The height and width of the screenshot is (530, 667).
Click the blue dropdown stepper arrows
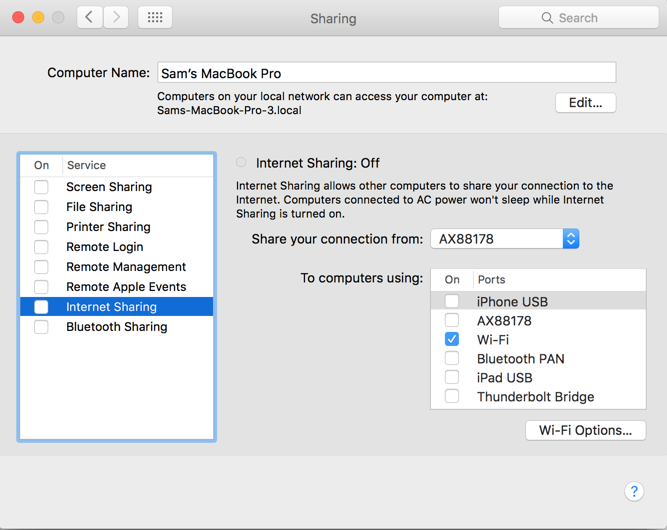click(x=571, y=239)
